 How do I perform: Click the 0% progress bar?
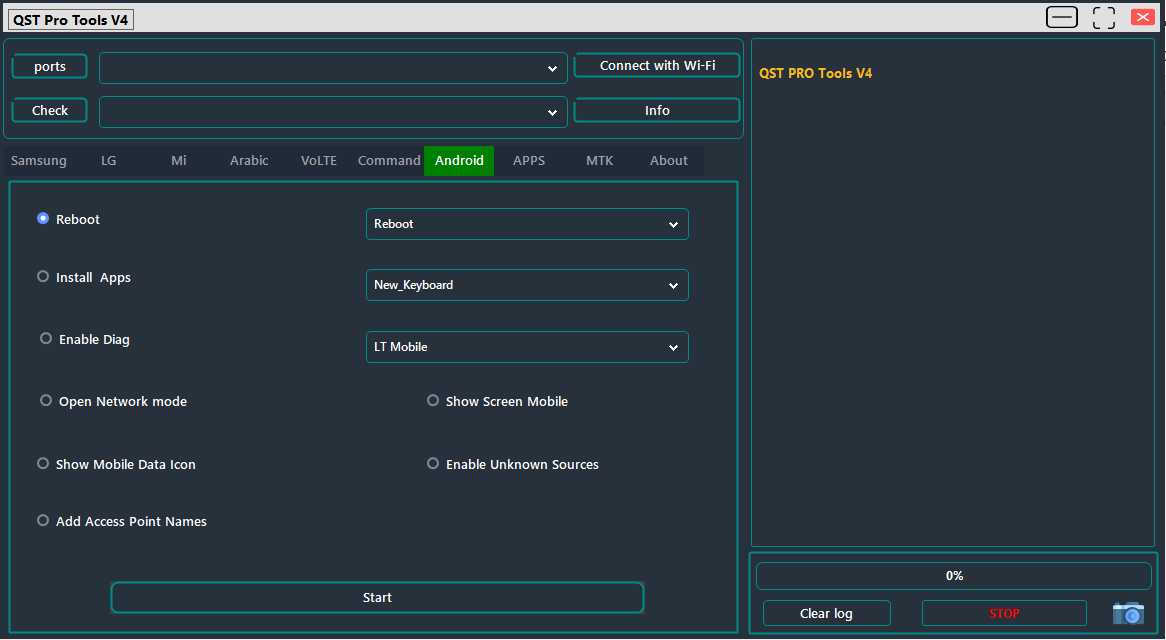tap(953, 575)
